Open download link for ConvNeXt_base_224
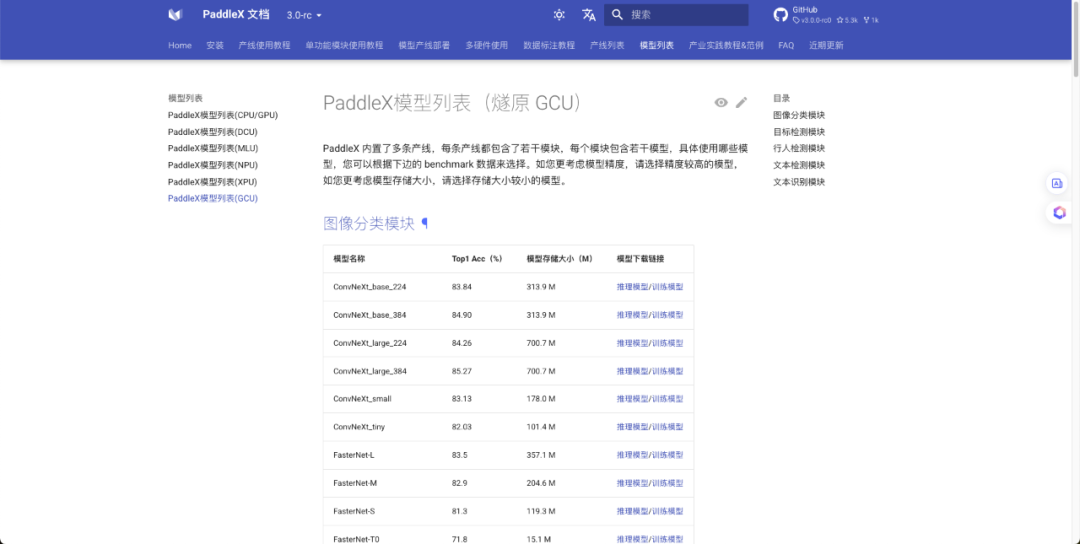Viewport: 1080px width, 544px height. tap(650, 286)
